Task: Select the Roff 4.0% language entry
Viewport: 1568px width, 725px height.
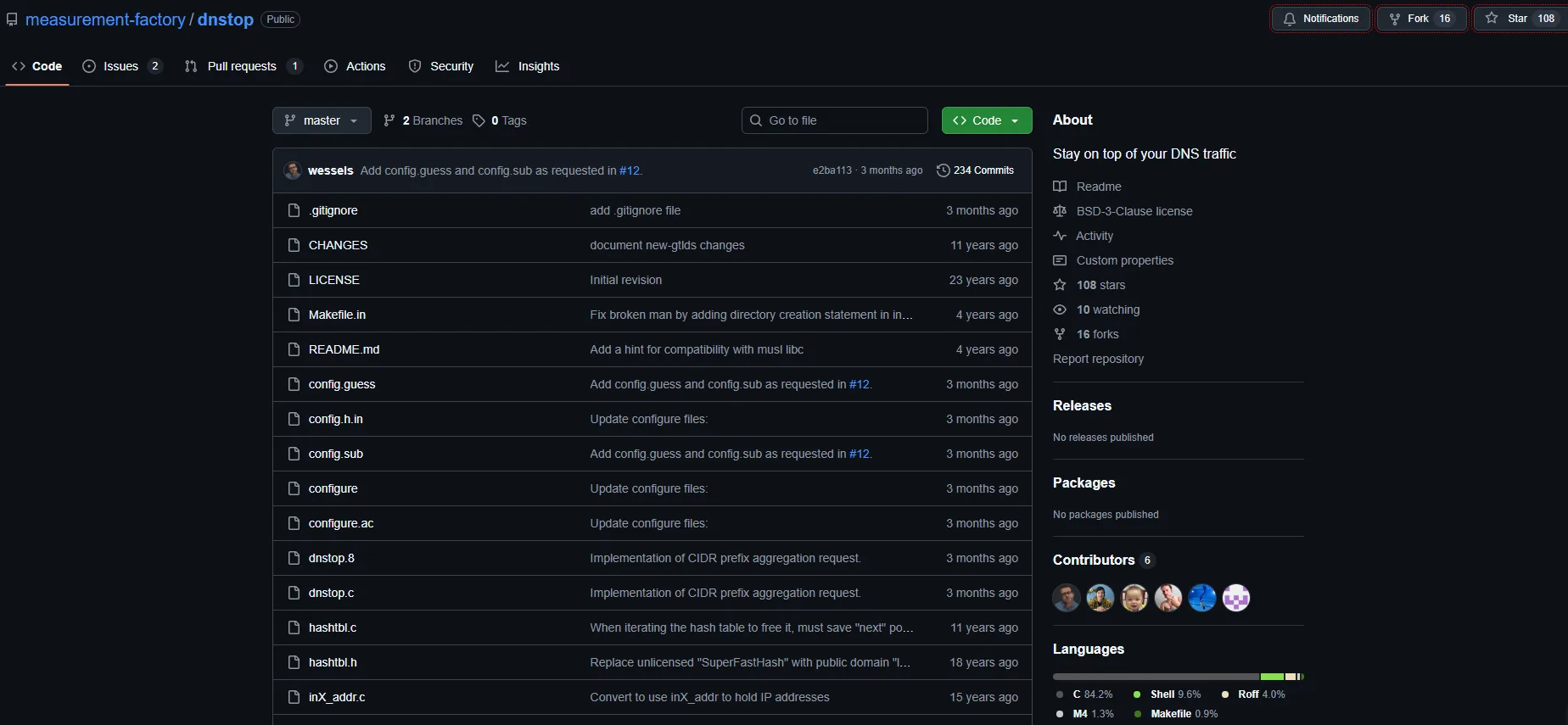Action: (x=1253, y=694)
